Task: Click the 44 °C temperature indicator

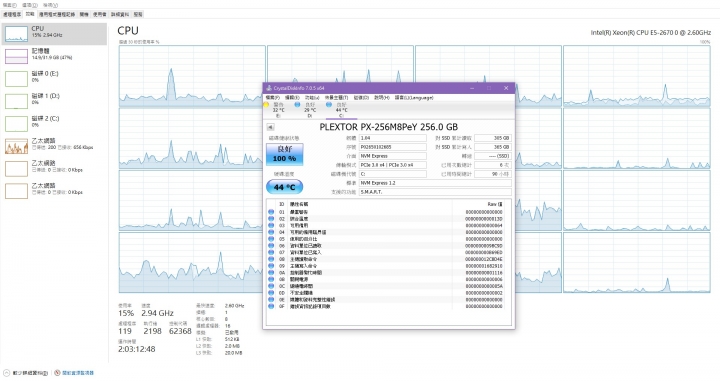Action: (x=285, y=187)
